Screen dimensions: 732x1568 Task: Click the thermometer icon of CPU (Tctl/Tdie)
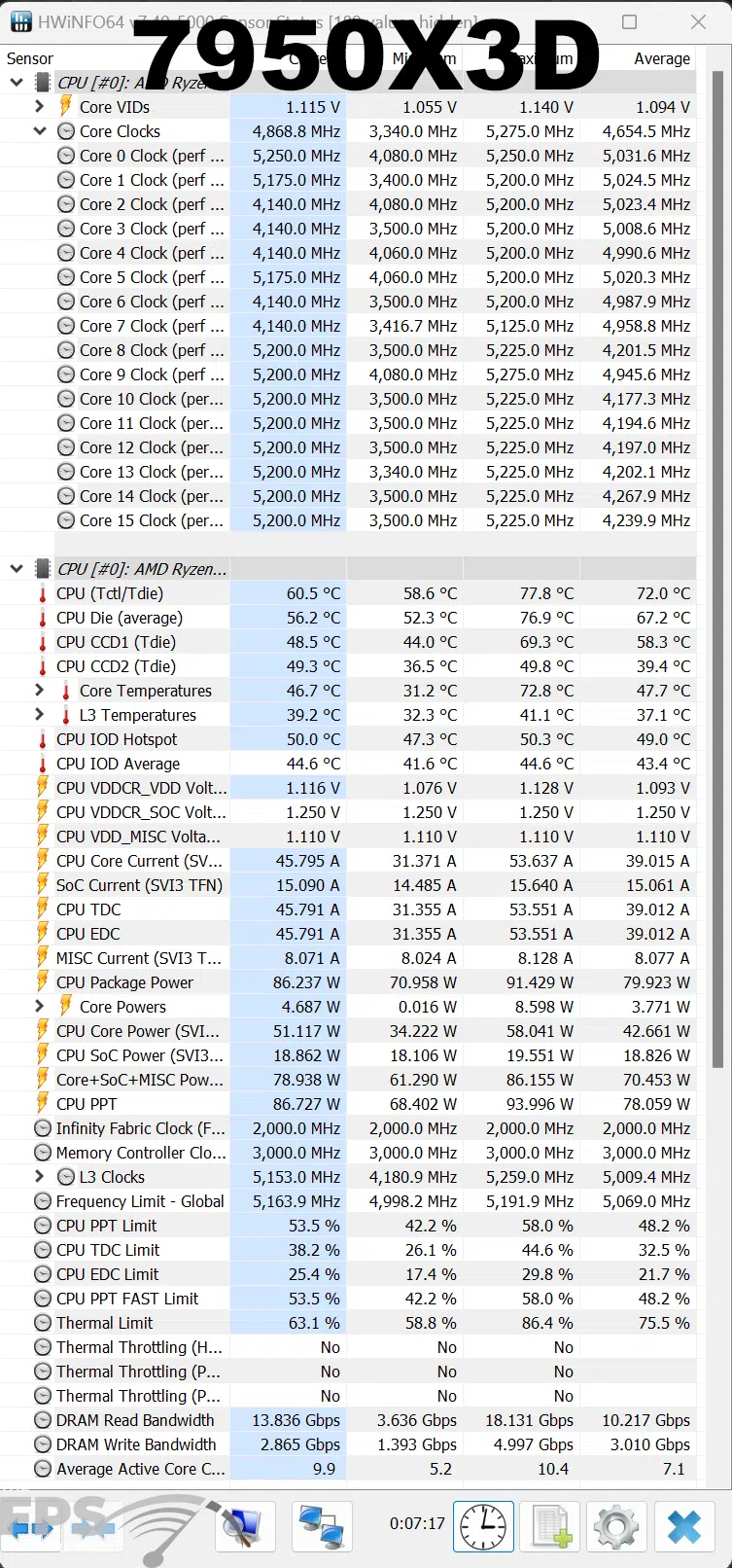click(43, 593)
